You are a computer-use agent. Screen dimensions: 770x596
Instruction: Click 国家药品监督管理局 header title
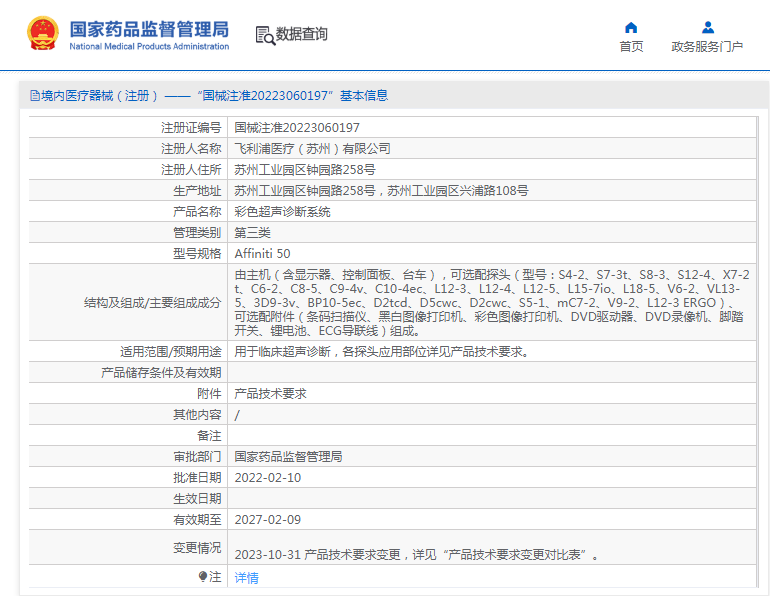click(x=149, y=29)
